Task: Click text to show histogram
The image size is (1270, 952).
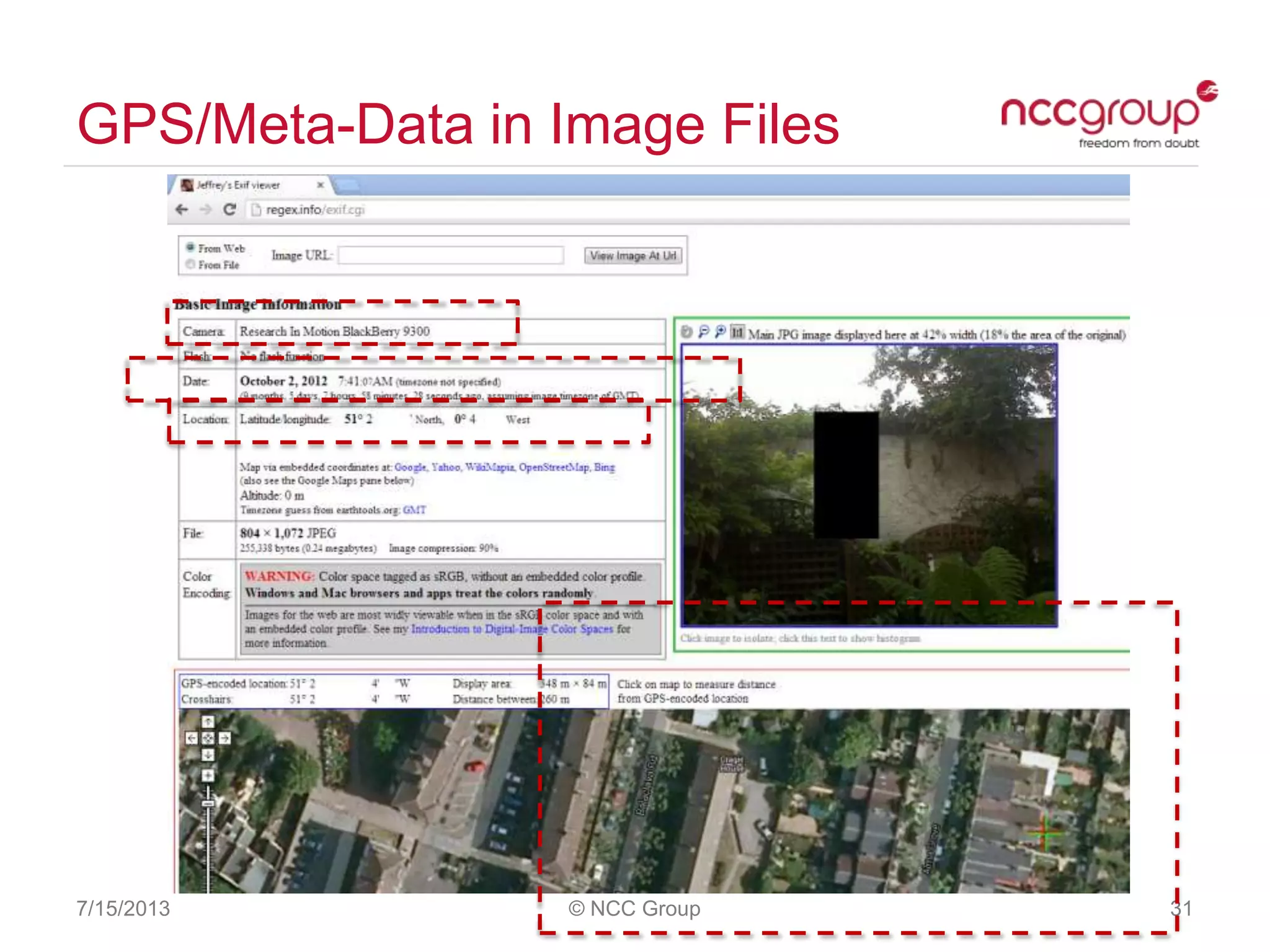Action: pyautogui.click(x=850, y=638)
